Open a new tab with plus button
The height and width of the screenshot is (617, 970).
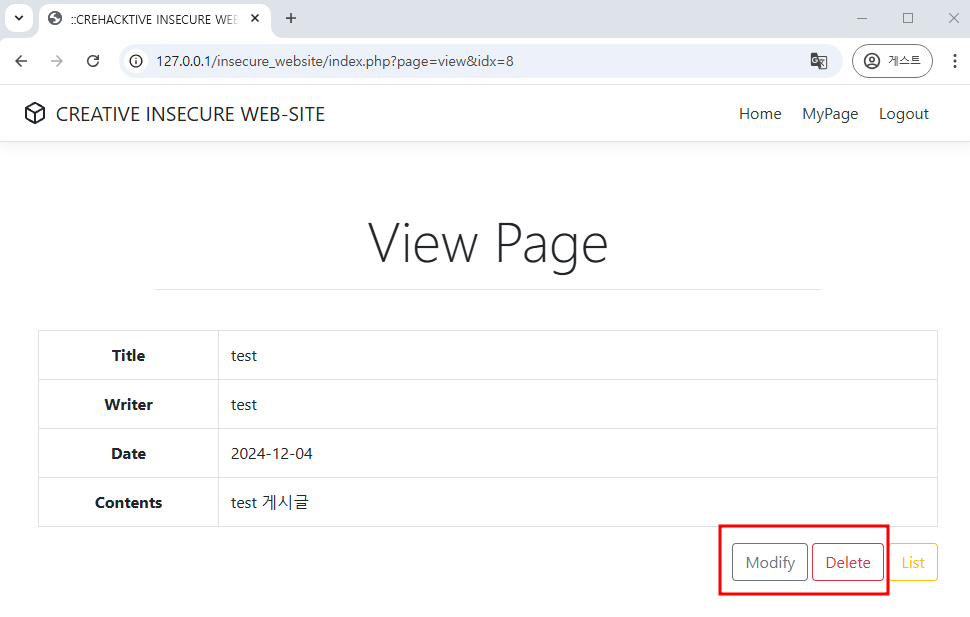291,19
